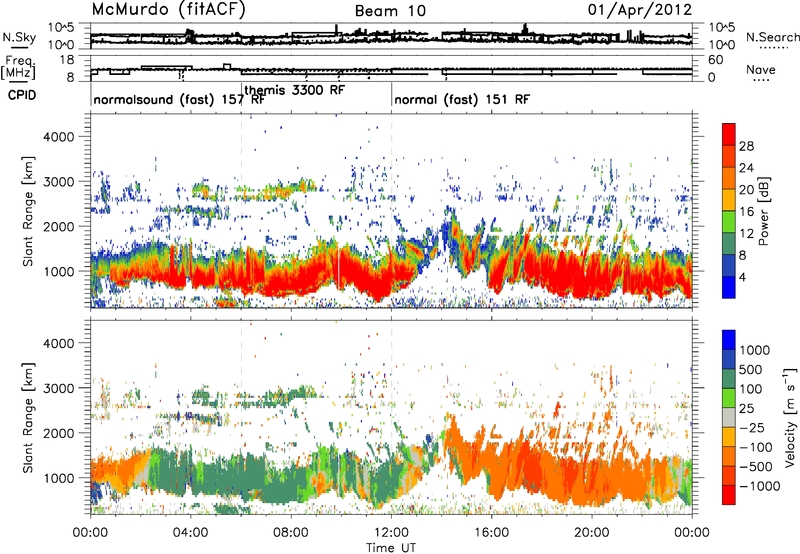Click the dark blue top segment of Velocity colorbar
This screenshot has height=554, width=800.
pyautogui.click(x=729, y=340)
